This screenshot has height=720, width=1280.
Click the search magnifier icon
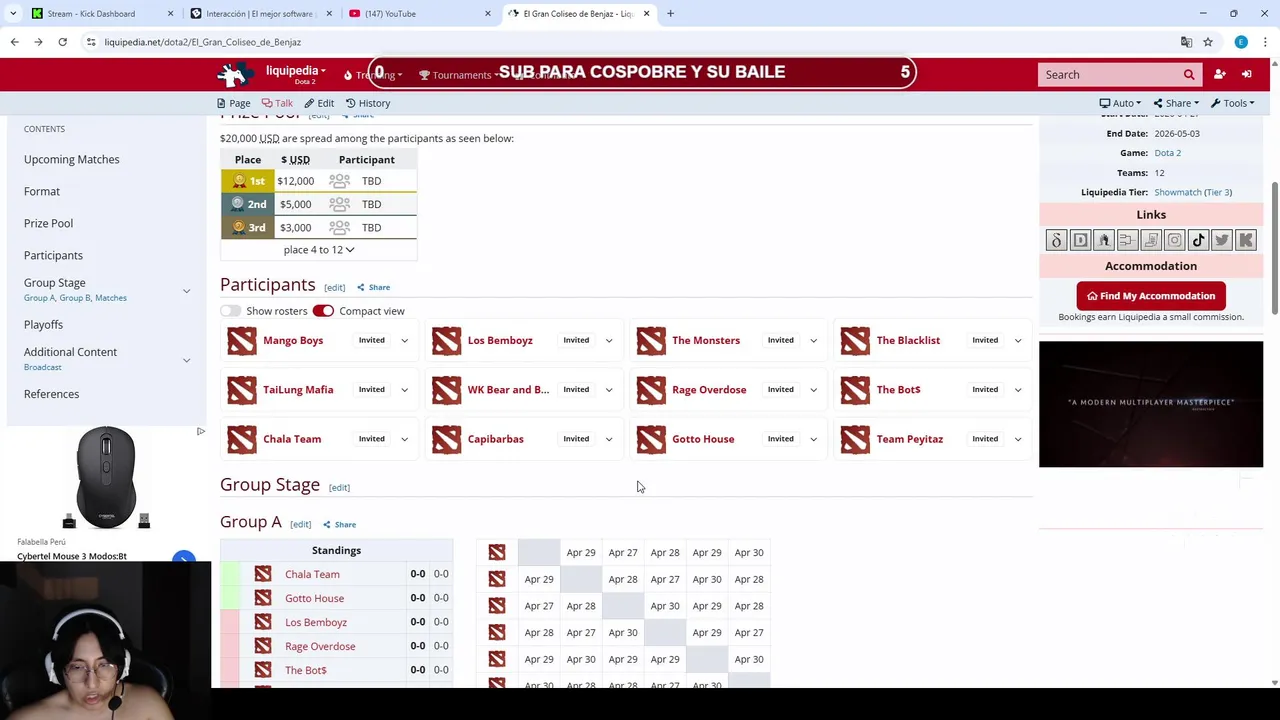tap(1189, 75)
